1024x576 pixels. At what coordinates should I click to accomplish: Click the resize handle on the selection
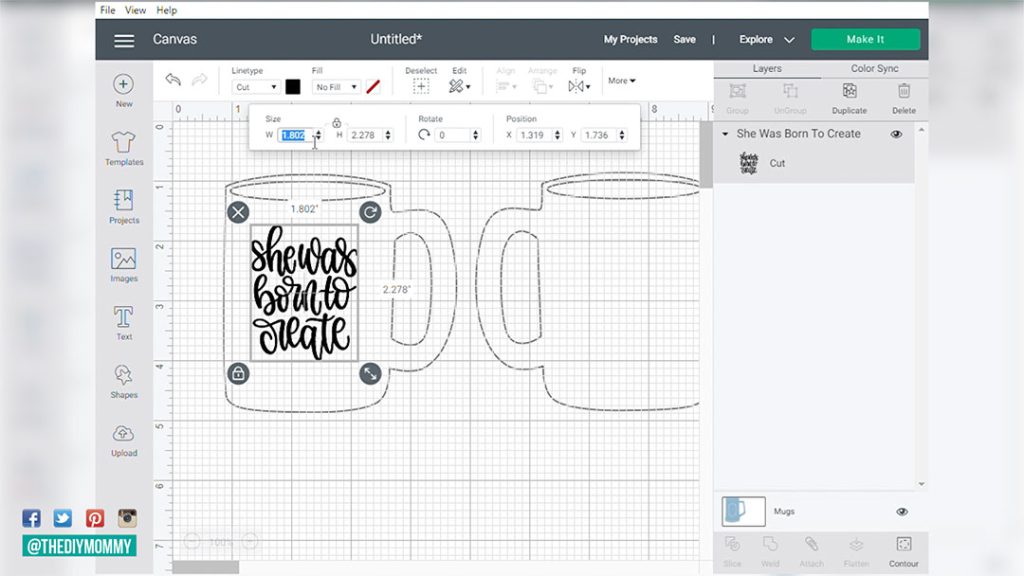(x=370, y=374)
